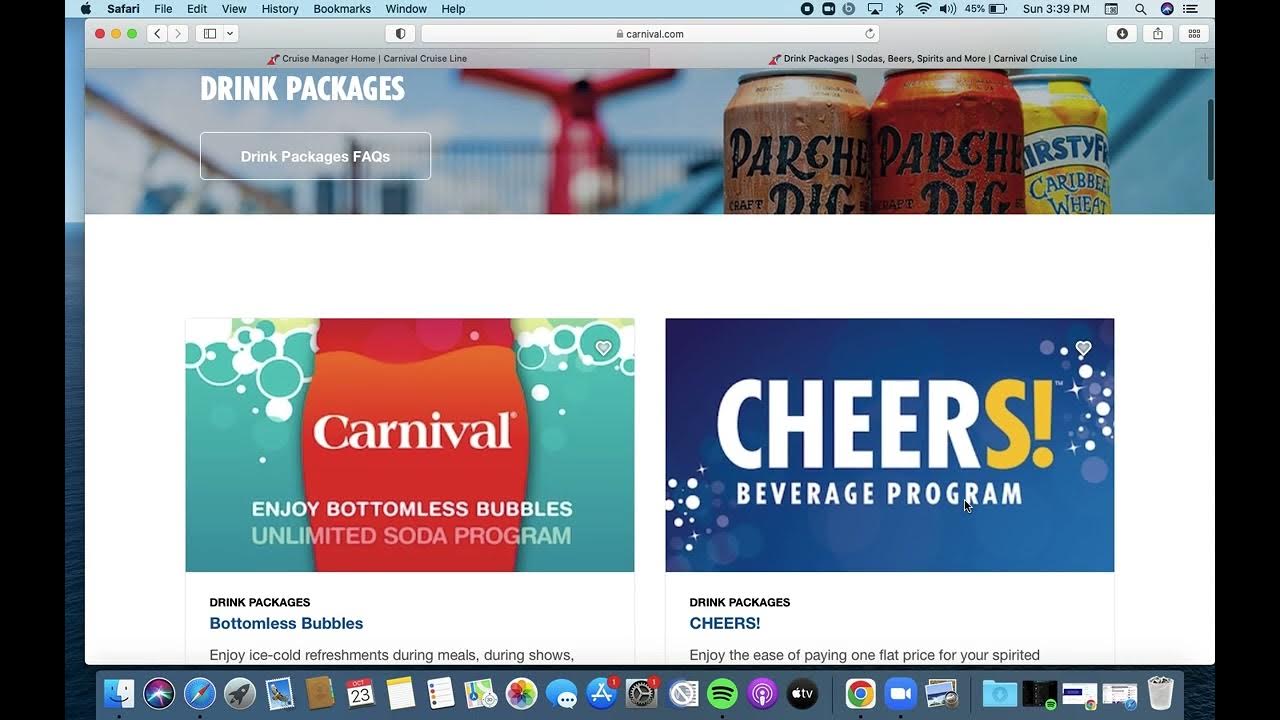
Task: Open the Bottomless Bubbles link
Action: (x=286, y=623)
